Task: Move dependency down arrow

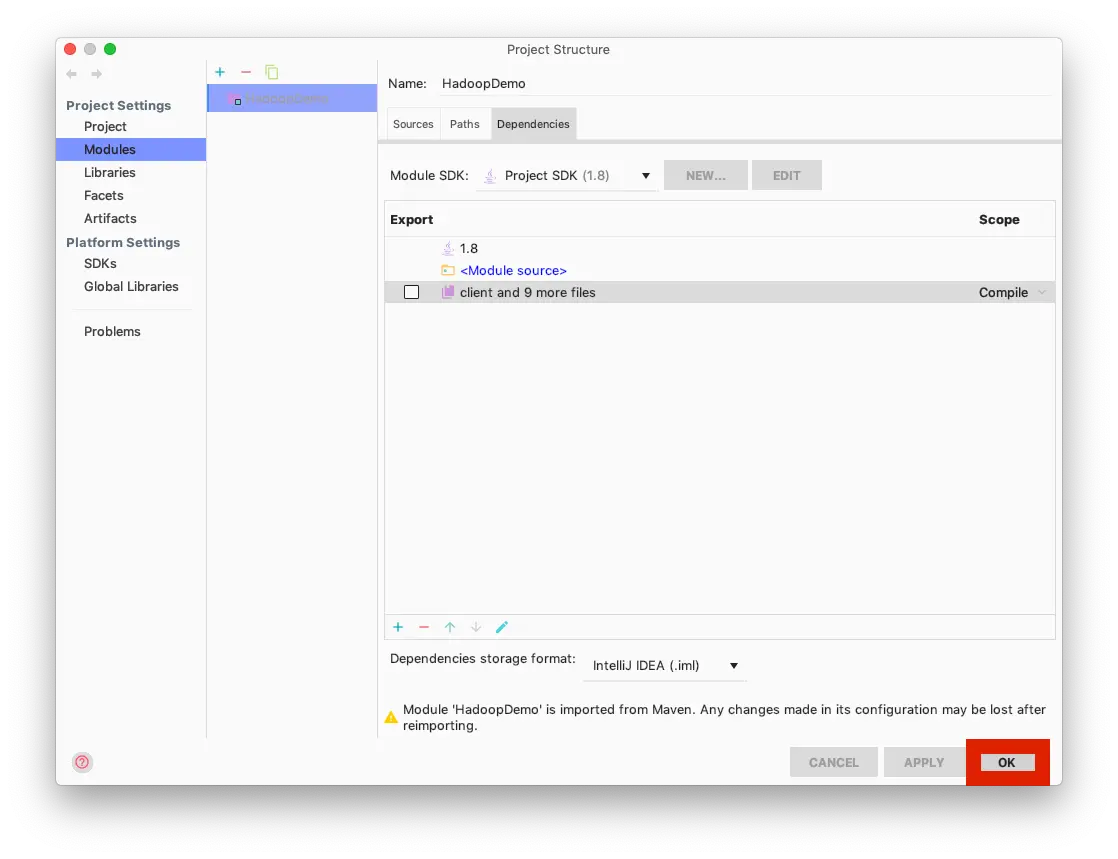Action: point(476,627)
